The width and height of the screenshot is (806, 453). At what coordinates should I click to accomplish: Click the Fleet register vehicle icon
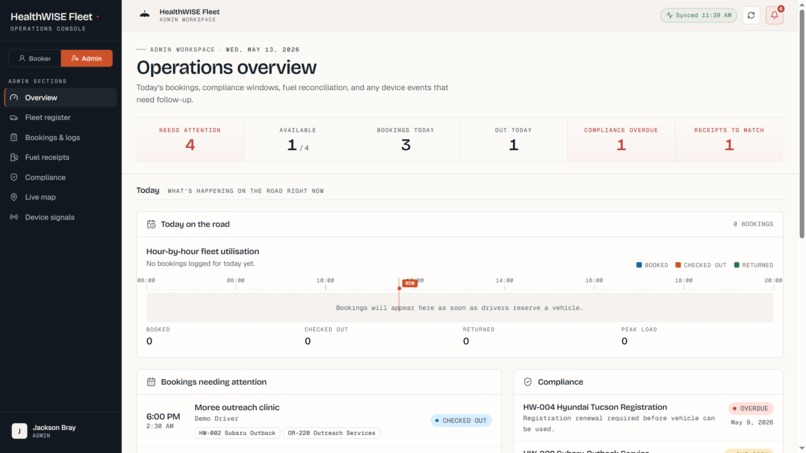tap(14, 118)
